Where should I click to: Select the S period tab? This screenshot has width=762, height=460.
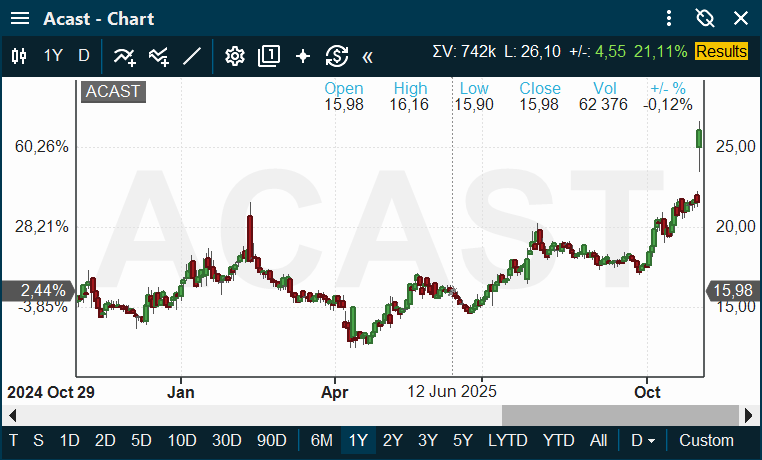38,441
